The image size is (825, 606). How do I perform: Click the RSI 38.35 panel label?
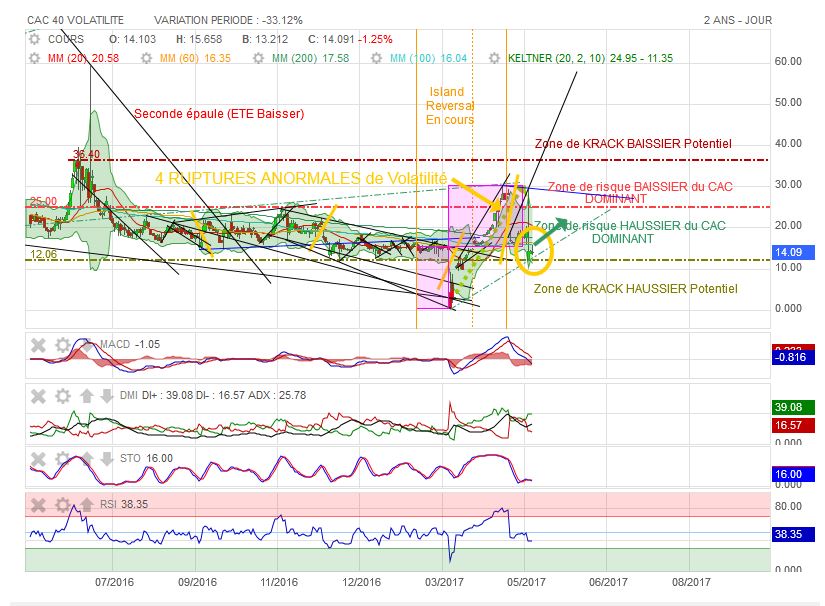click(124, 504)
